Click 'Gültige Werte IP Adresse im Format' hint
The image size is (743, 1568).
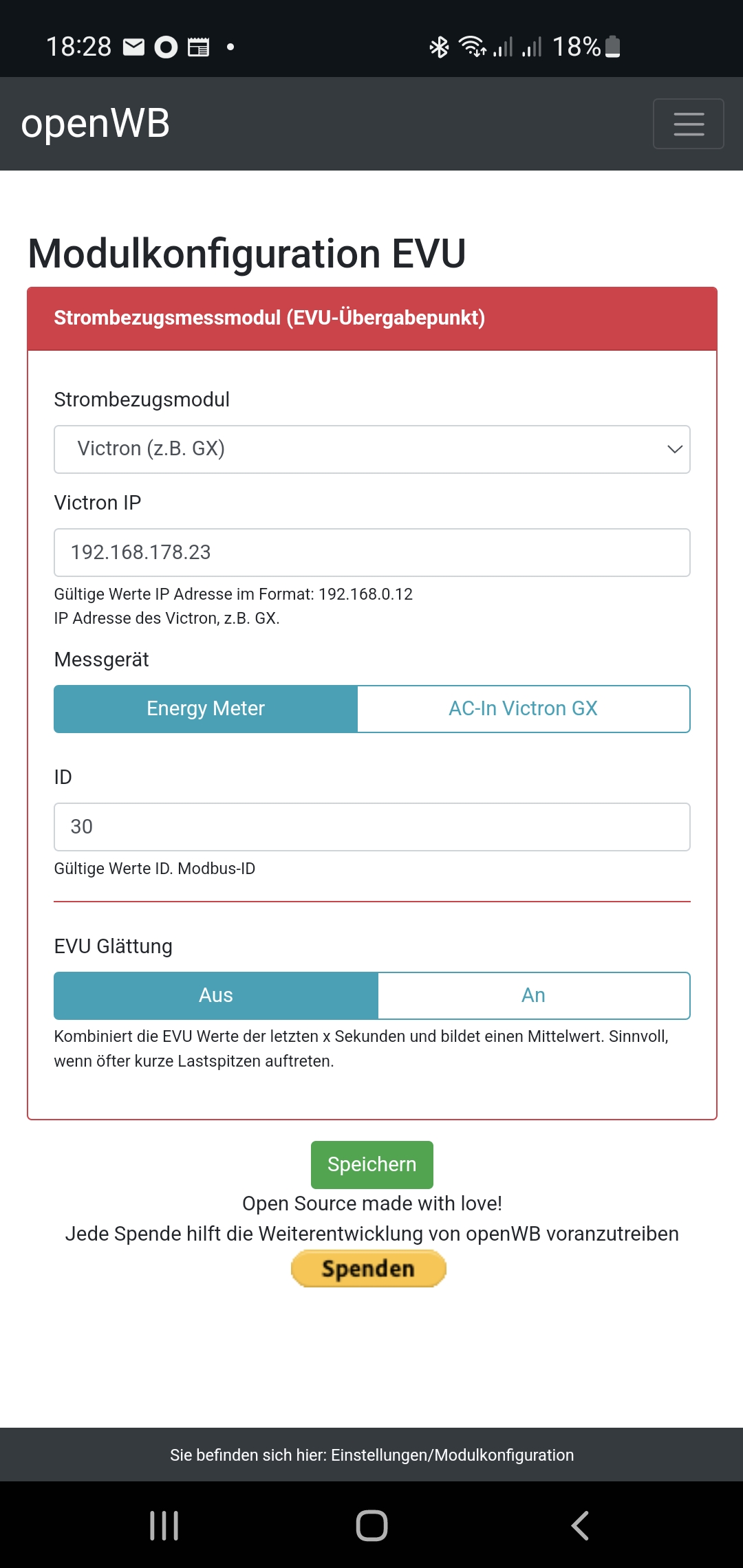(233, 594)
